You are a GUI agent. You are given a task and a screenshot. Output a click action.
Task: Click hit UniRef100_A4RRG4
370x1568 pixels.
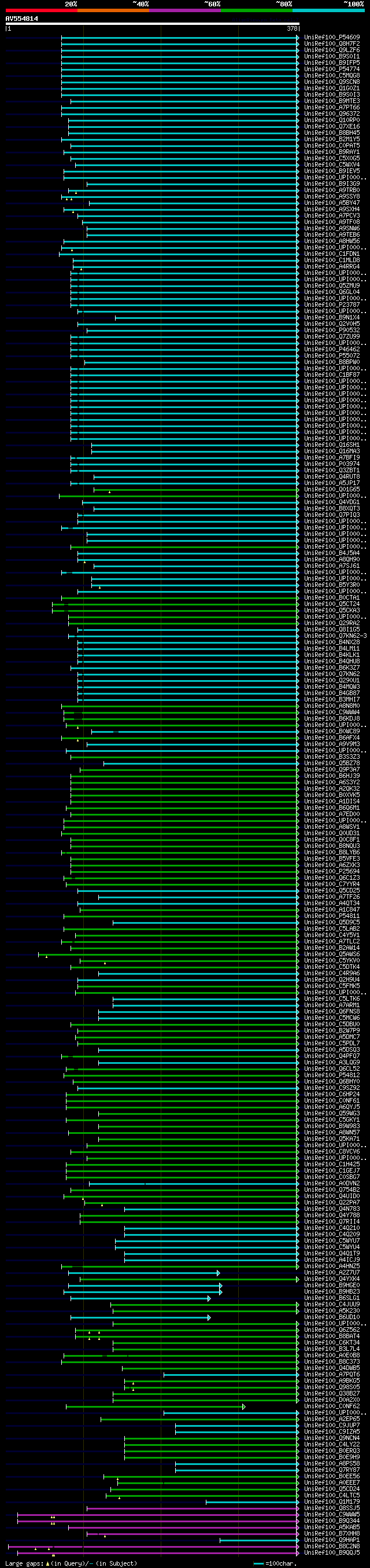coord(332,267)
